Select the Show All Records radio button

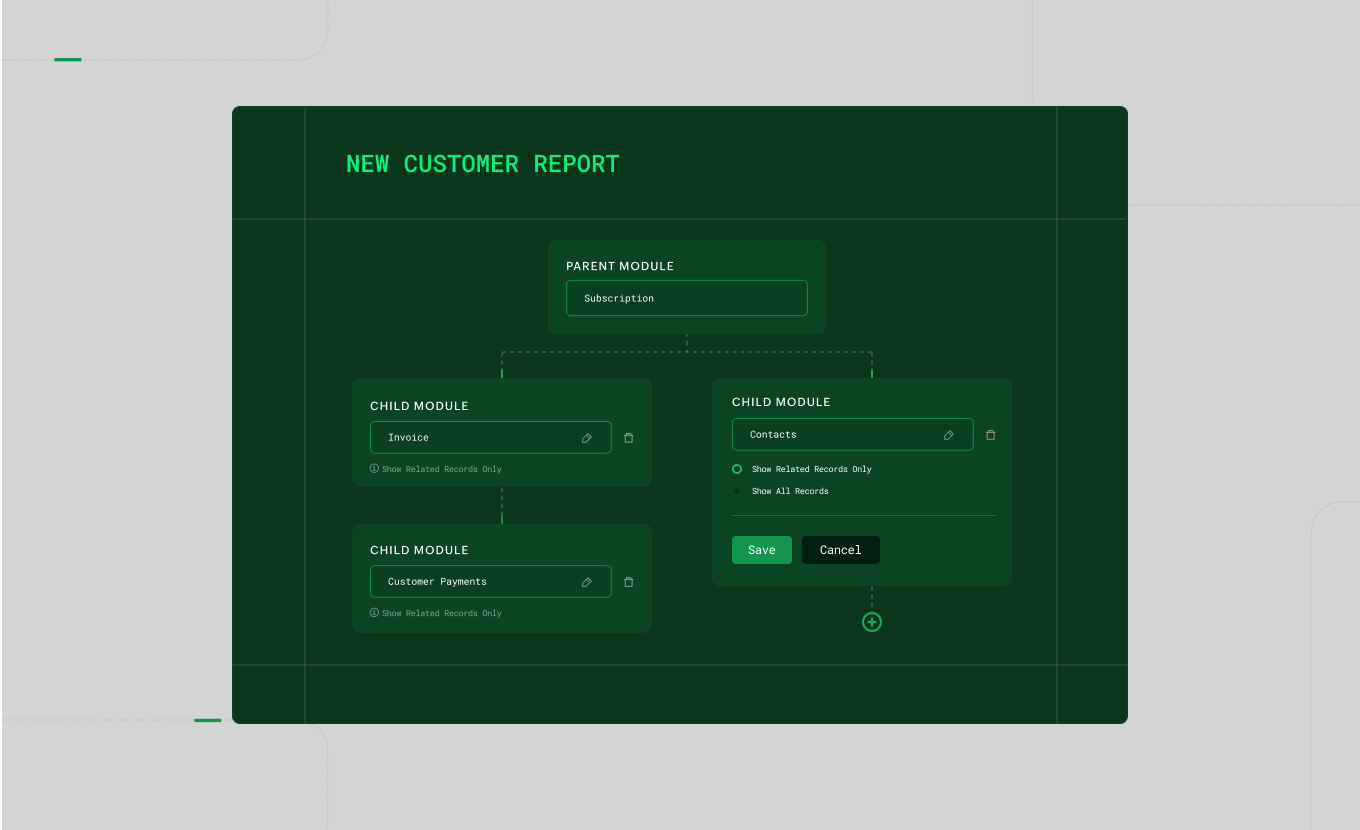coord(737,491)
